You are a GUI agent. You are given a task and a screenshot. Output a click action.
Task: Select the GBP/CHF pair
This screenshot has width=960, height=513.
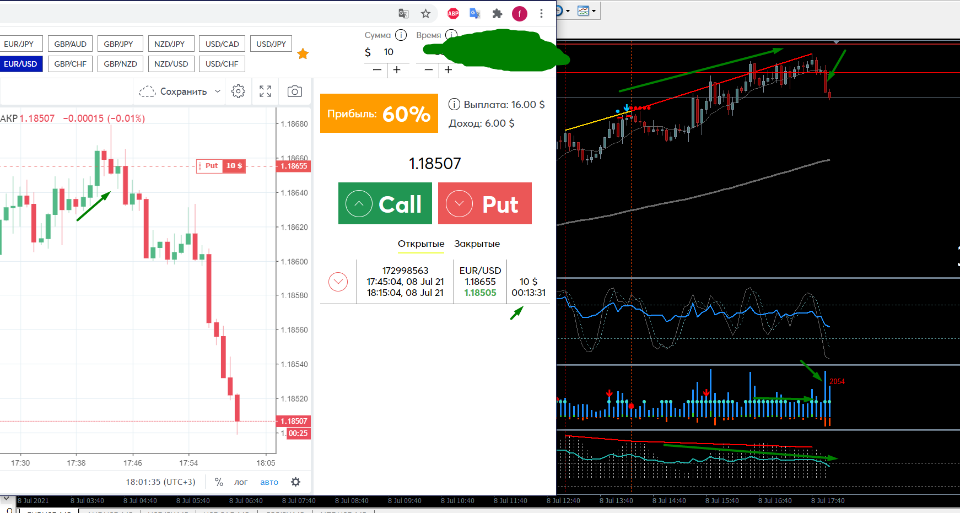pyautogui.click(x=70, y=64)
